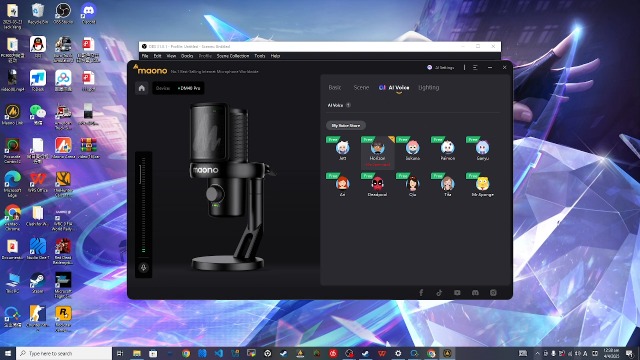Switch to the Basic tab

click(x=335, y=87)
